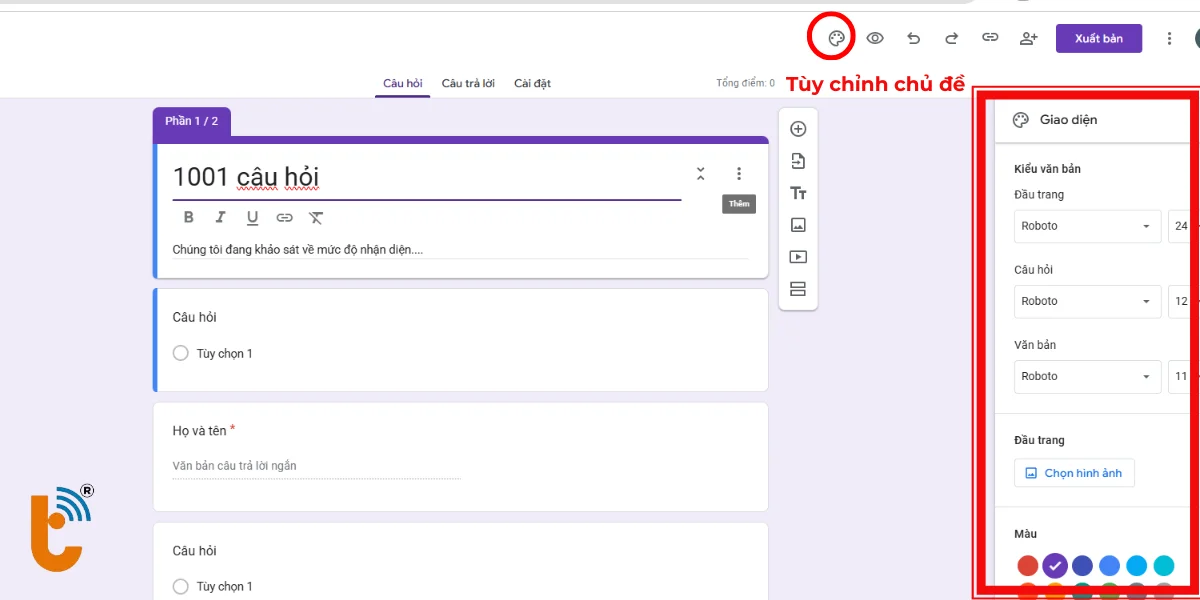Import questions from another form

[x=798, y=161]
